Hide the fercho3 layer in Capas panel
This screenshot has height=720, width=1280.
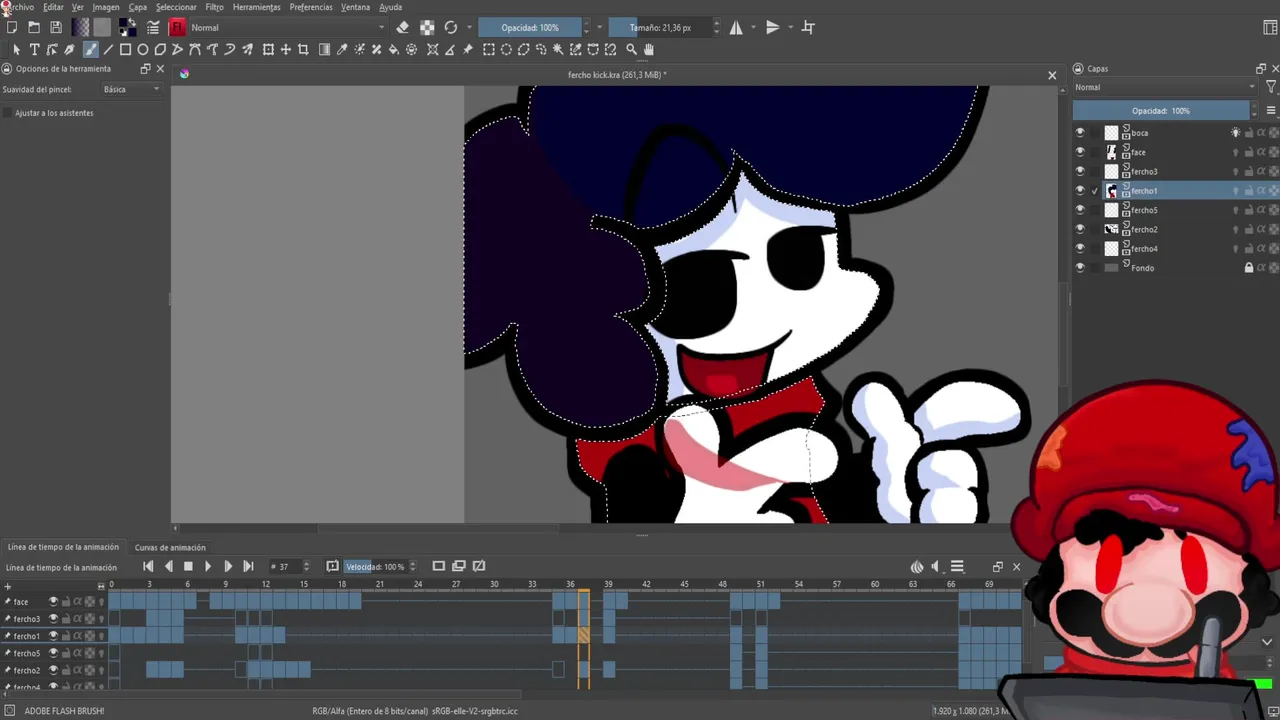[x=1079, y=171]
